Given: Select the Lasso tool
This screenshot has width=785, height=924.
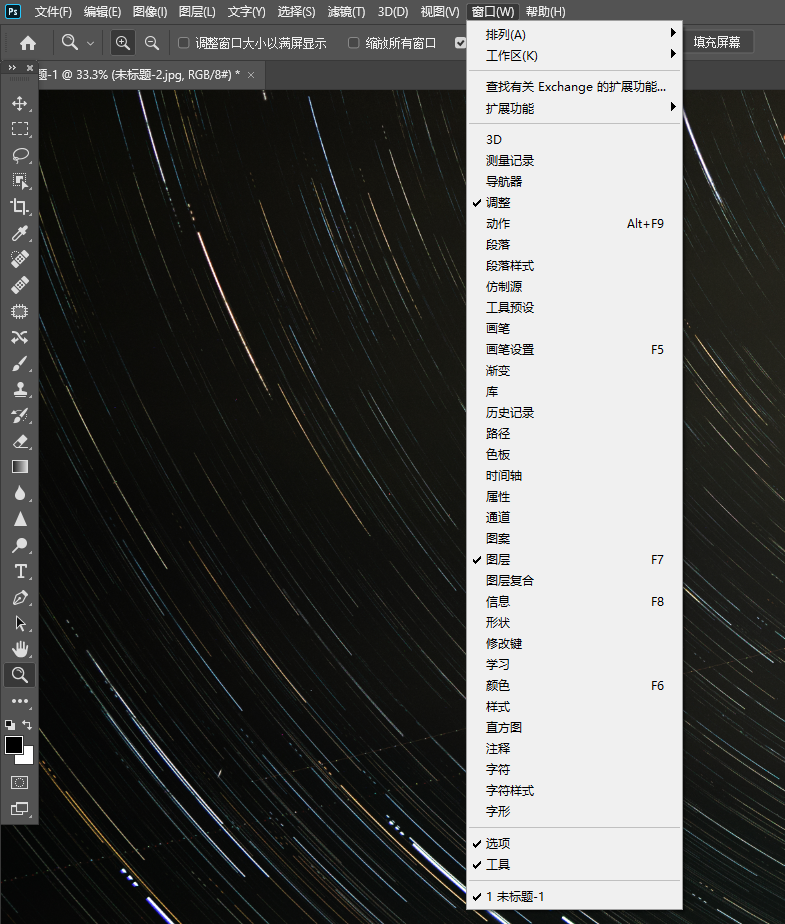Looking at the screenshot, I should click(19, 155).
